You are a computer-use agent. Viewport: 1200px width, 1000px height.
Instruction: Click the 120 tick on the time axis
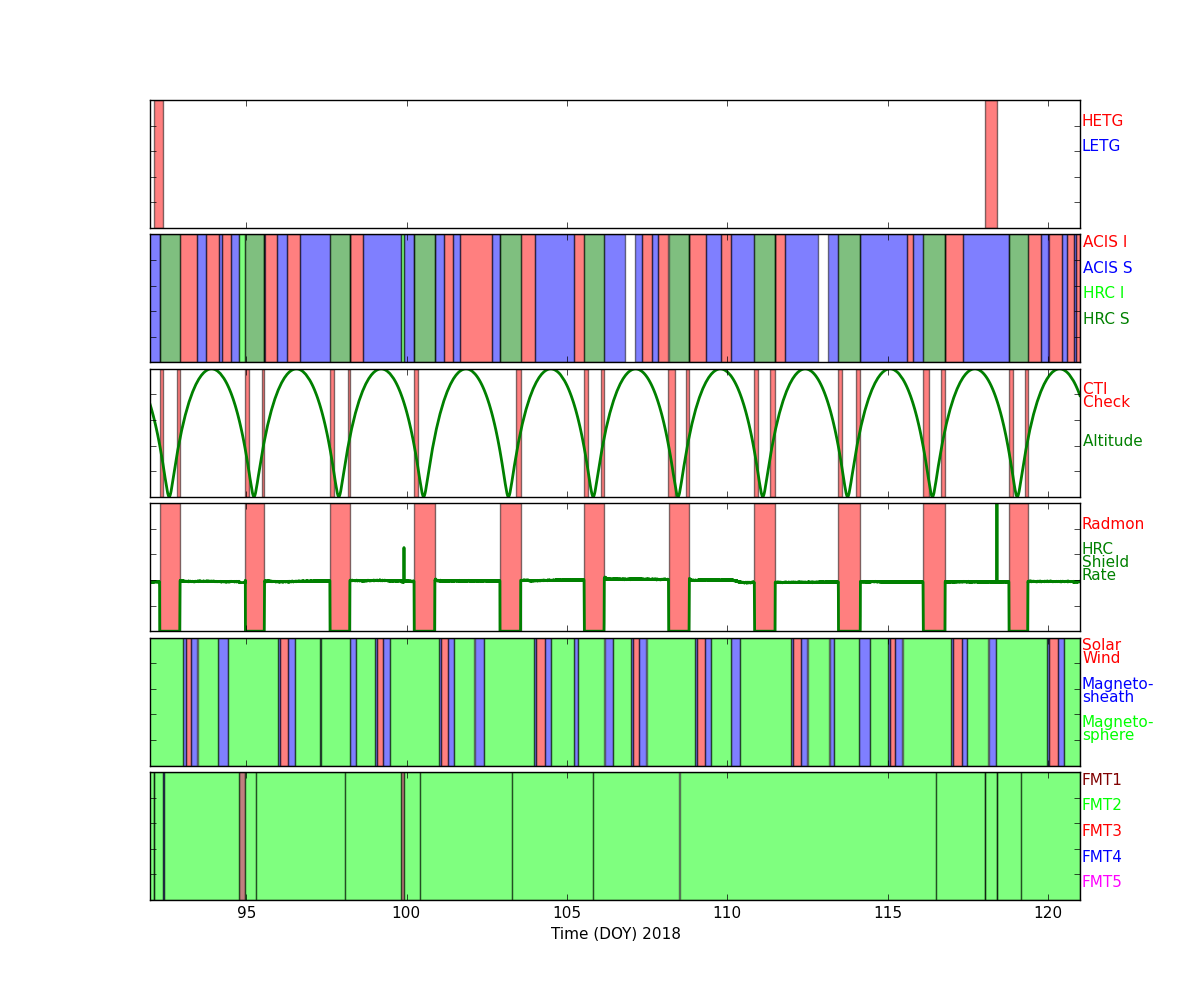click(x=1047, y=913)
